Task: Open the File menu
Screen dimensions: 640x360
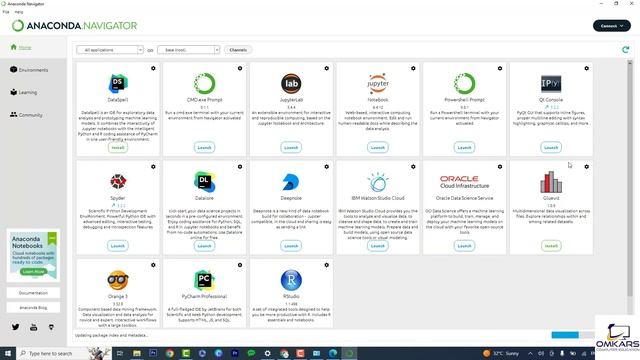Action: tap(6, 12)
